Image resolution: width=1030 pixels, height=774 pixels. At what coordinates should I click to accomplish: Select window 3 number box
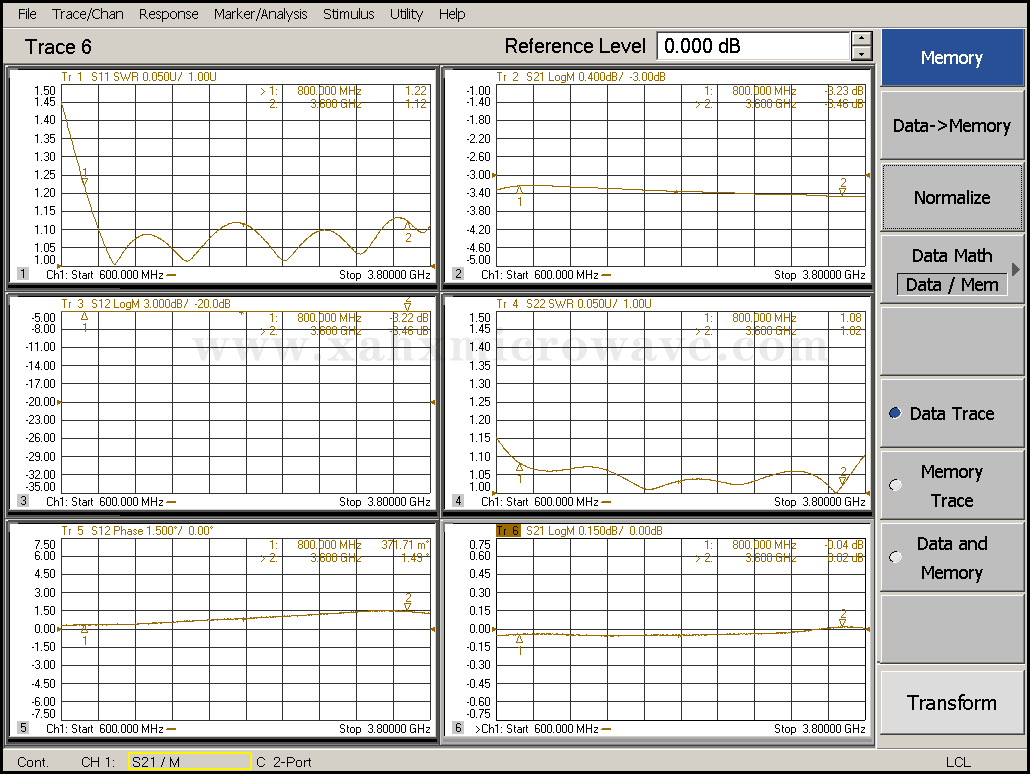coord(23,501)
